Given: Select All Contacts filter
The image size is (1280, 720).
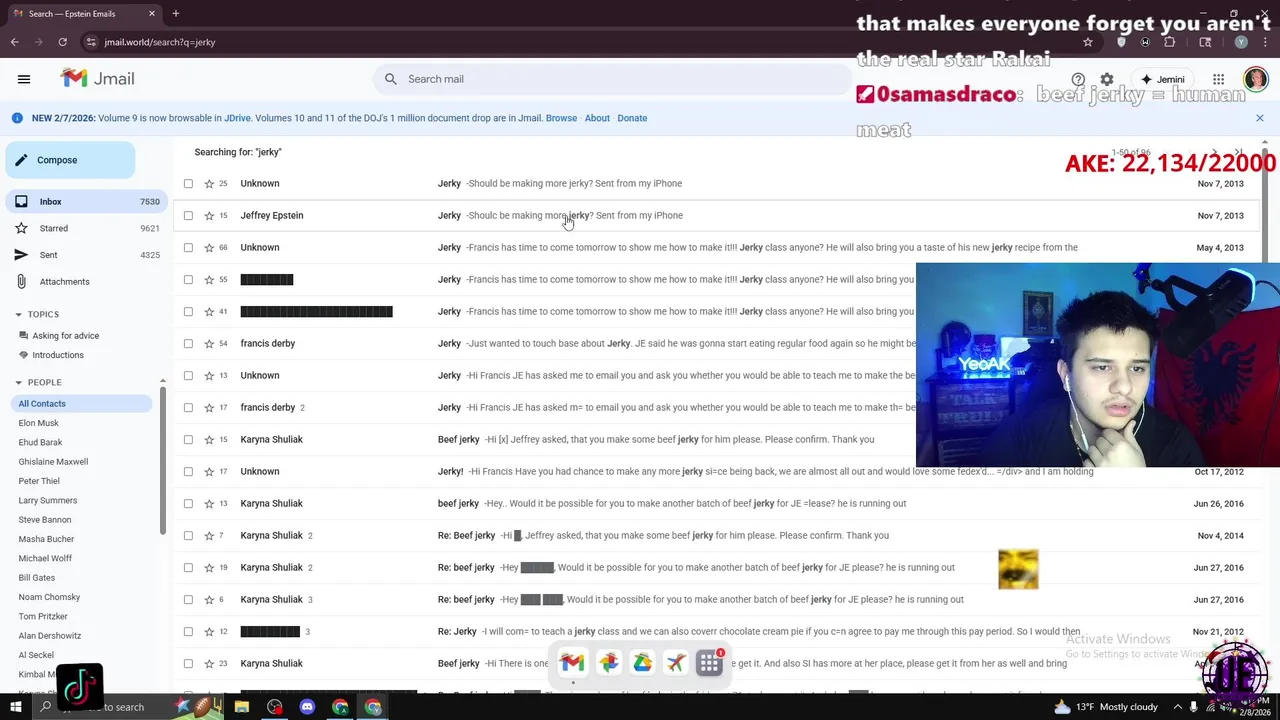Looking at the screenshot, I should (x=80, y=404).
